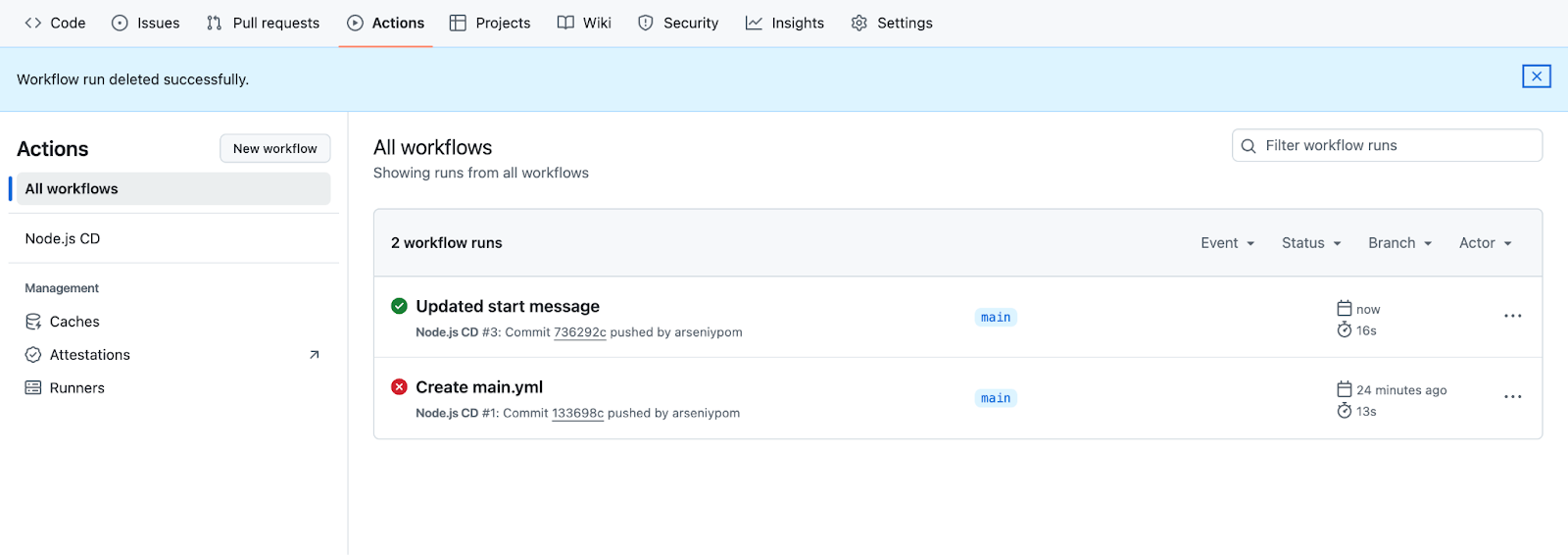1568x555 pixels.
Task: Open Runners under Management
Action: [x=76, y=388]
